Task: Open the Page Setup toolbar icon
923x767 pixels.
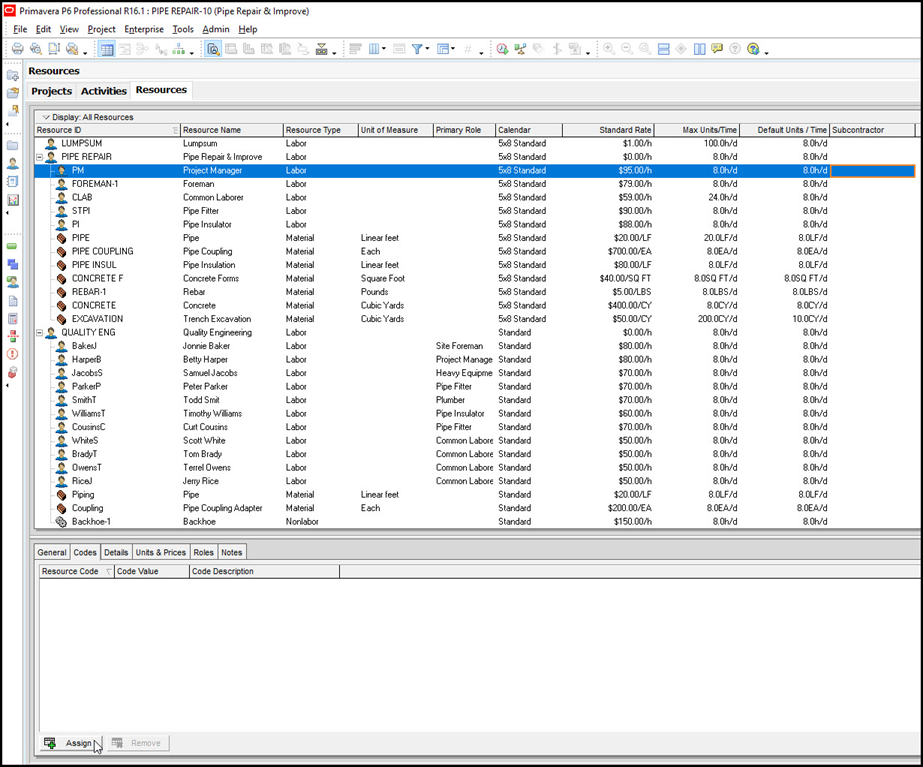Action: point(54,49)
